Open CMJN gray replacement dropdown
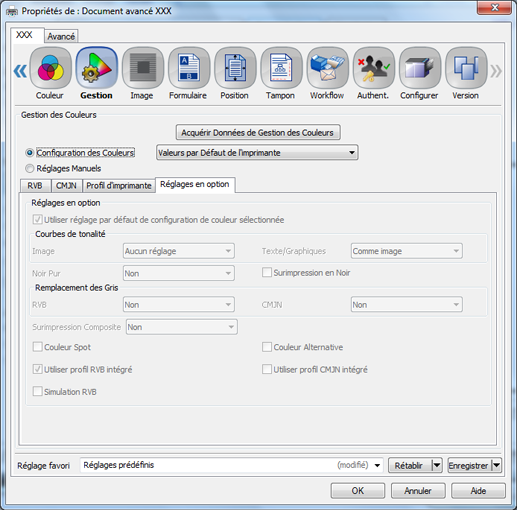This screenshot has height=510, width=517. 407,305
